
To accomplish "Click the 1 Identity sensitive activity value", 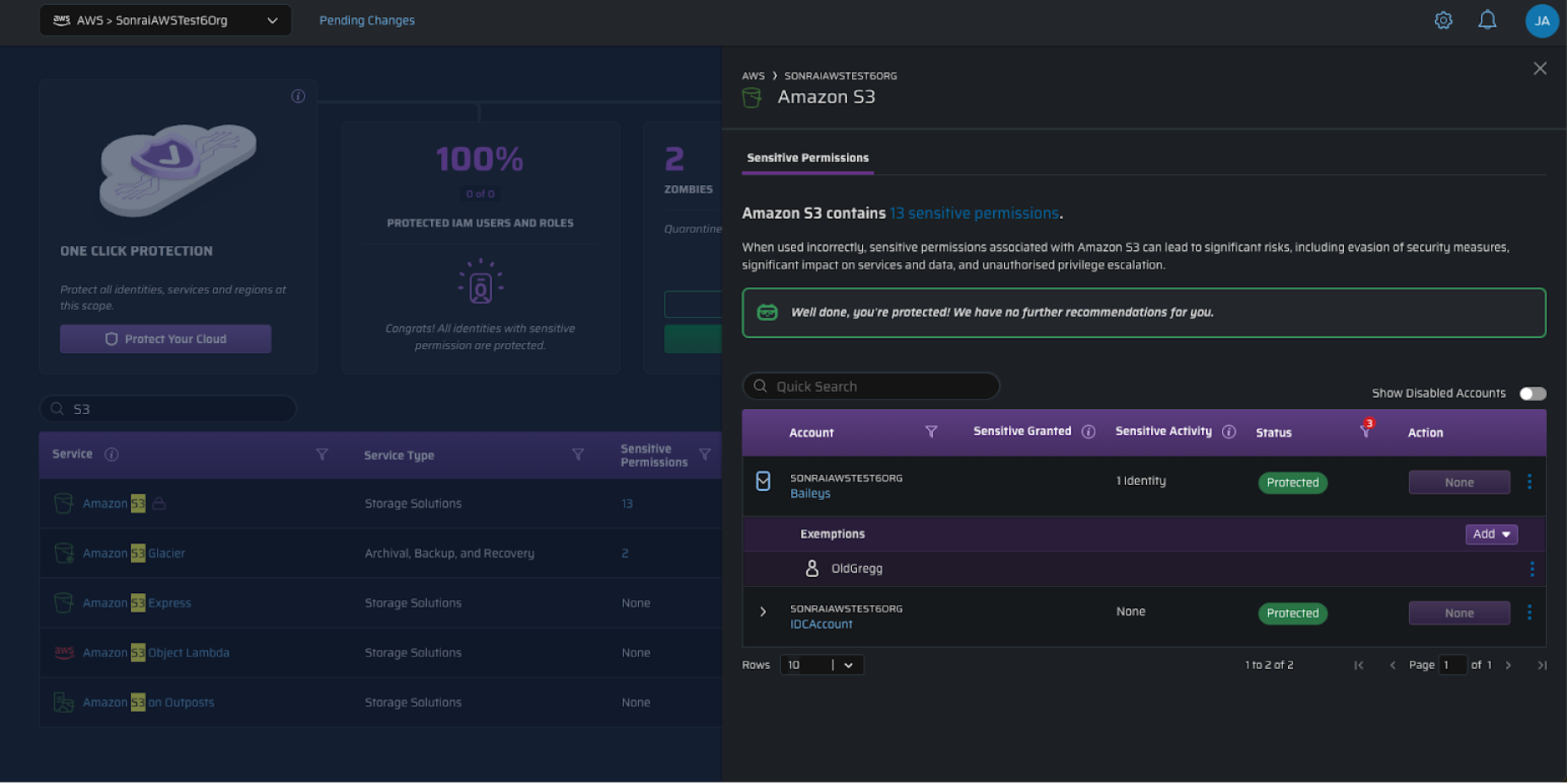I will point(1141,481).
